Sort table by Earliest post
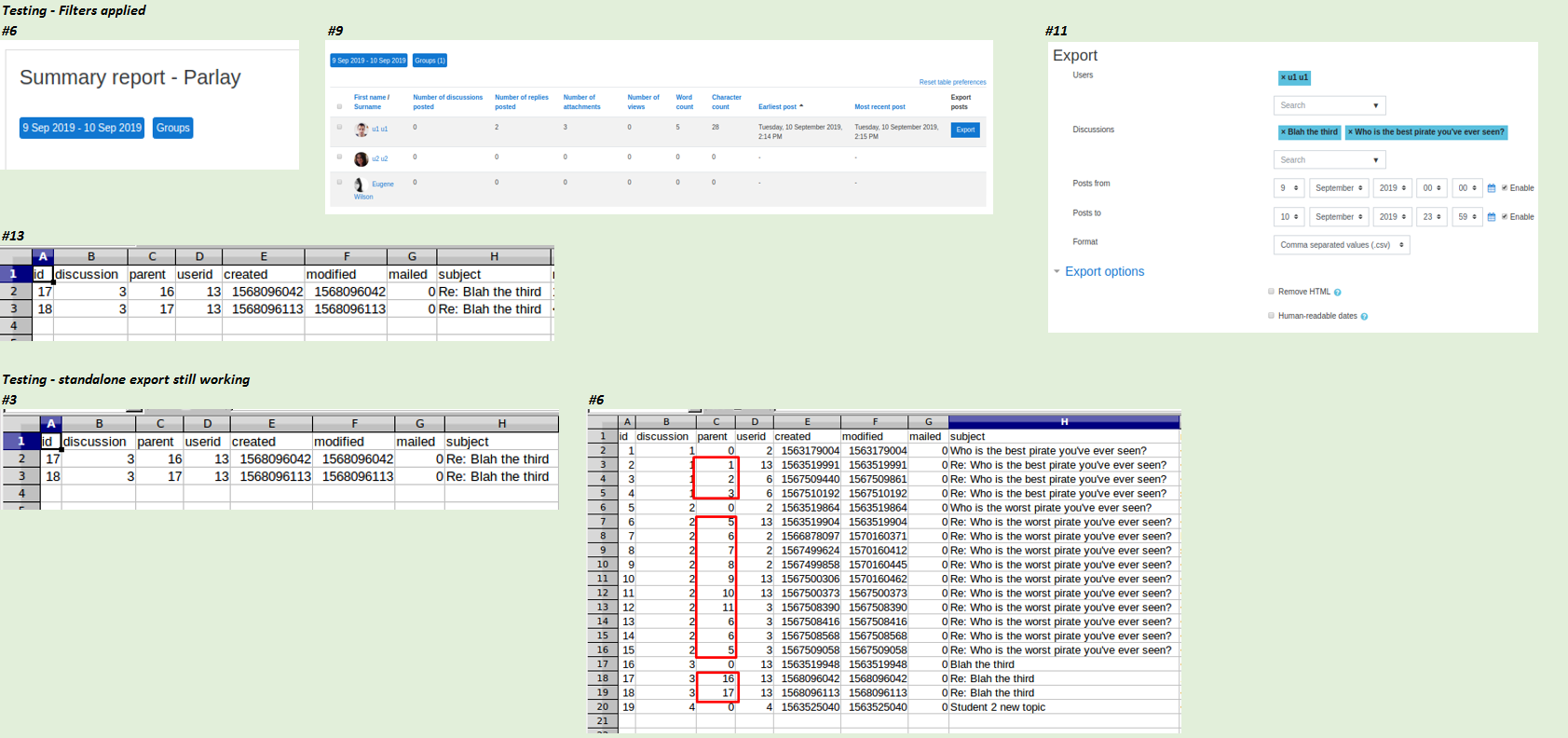The image size is (1568, 738). tap(778, 107)
